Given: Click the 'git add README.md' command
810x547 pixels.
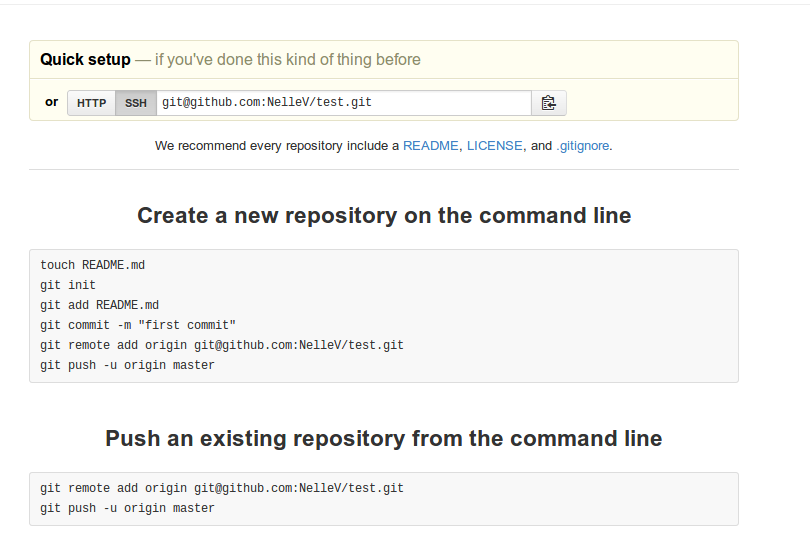Looking at the screenshot, I should click(x=100, y=305).
